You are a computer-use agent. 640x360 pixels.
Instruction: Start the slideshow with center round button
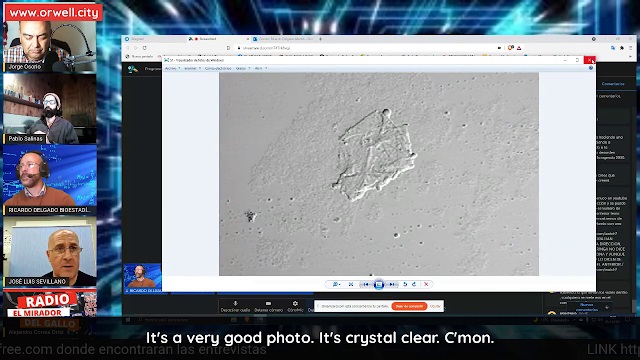pos(379,284)
